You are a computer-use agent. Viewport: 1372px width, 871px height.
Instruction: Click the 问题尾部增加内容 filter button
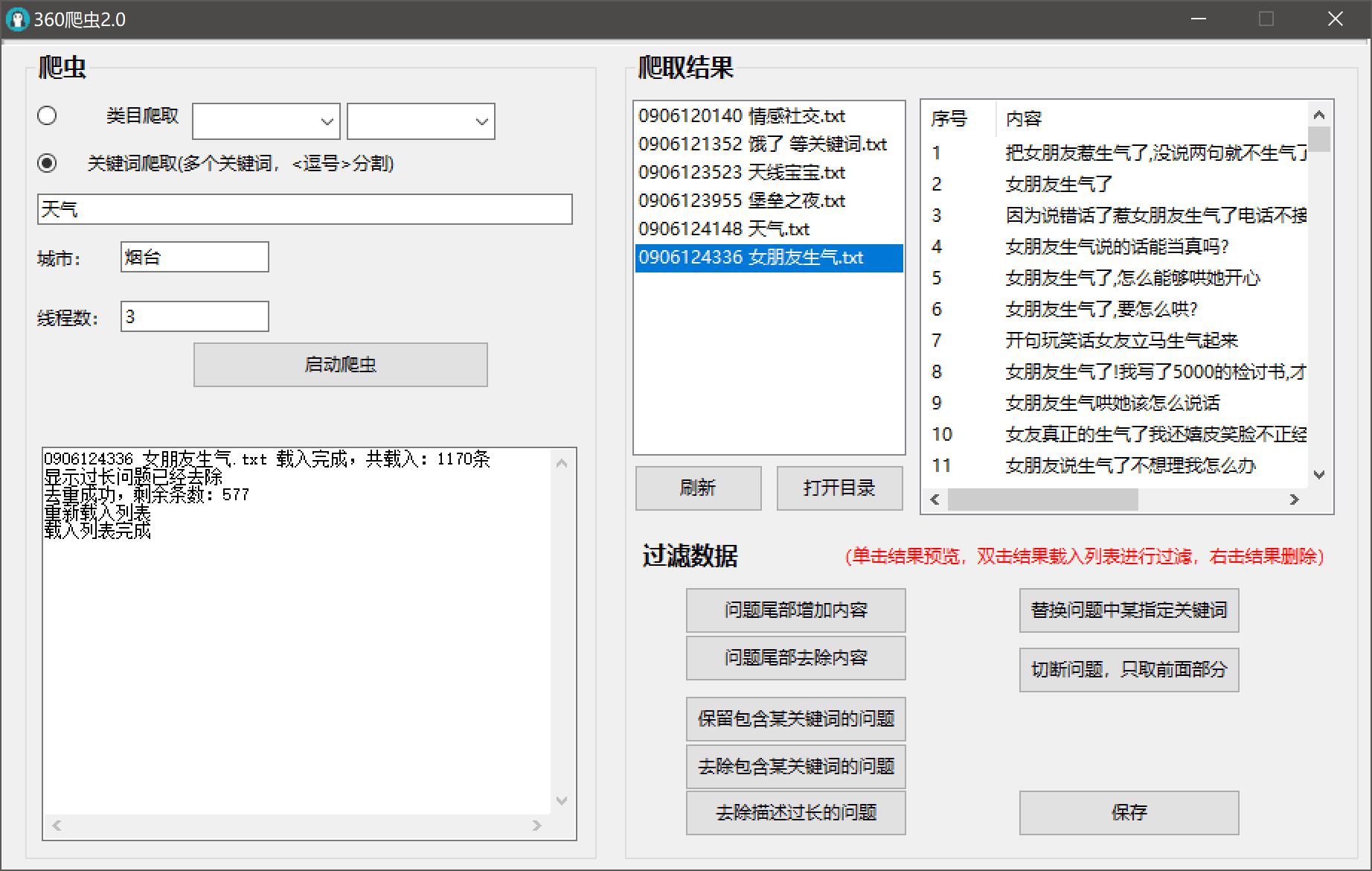(795, 610)
